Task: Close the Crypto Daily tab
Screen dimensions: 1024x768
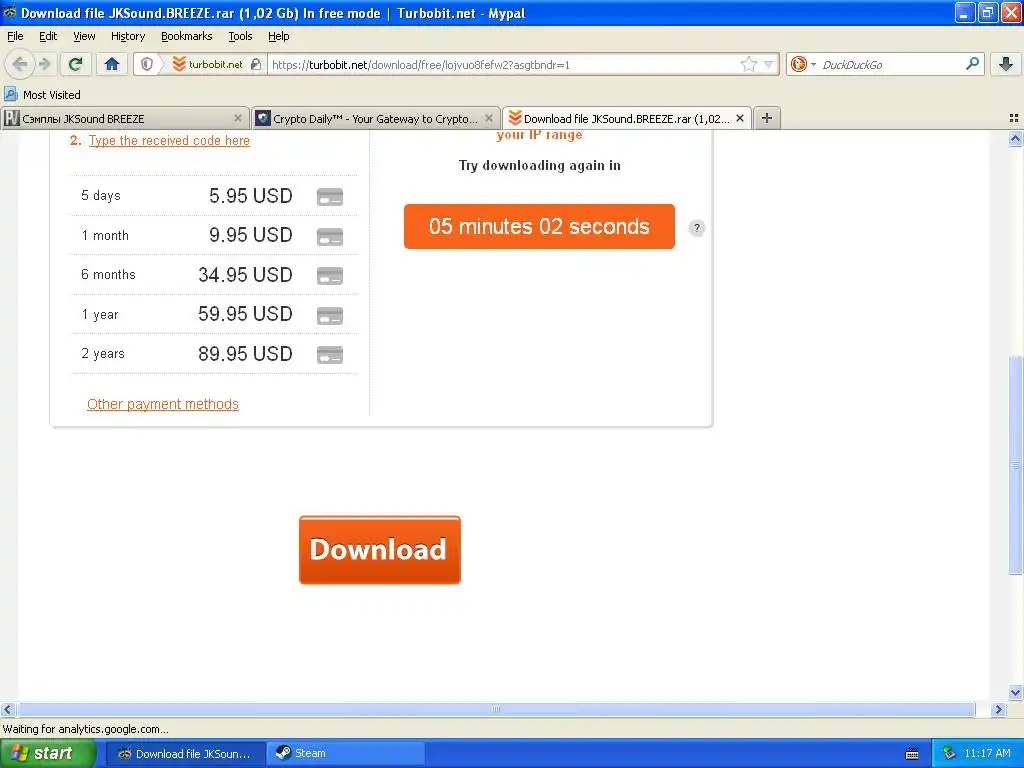Action: click(x=488, y=118)
